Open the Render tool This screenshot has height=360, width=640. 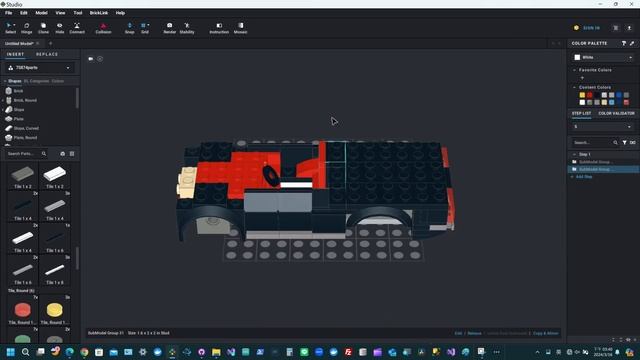tap(169, 28)
